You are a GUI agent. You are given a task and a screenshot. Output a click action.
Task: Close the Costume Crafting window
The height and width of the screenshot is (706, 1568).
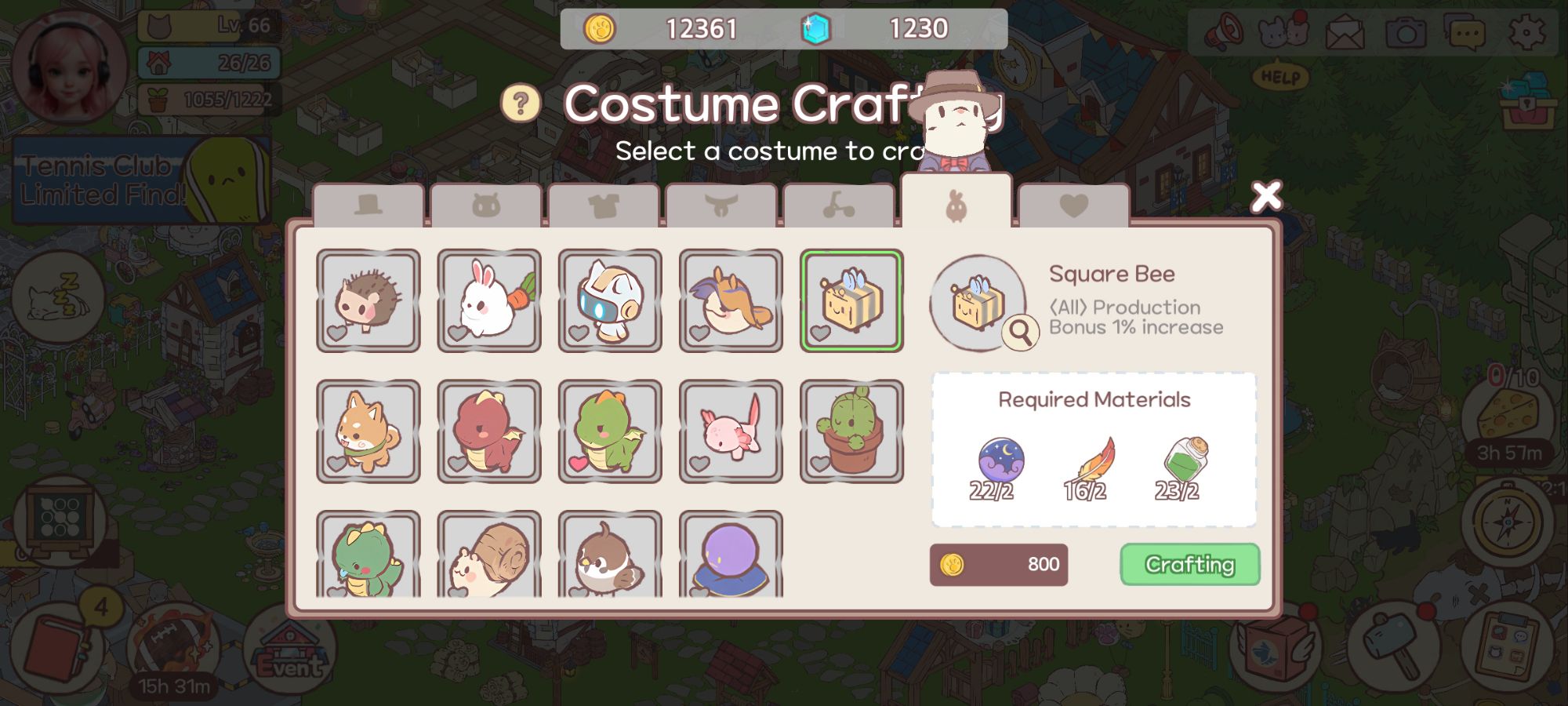[x=1266, y=196]
